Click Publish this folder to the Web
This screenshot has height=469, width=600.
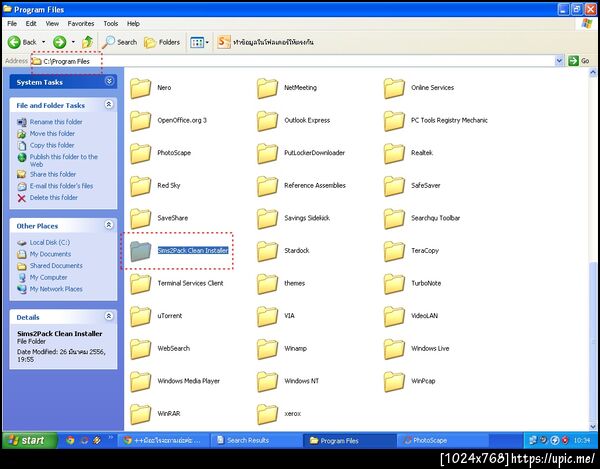[64, 160]
